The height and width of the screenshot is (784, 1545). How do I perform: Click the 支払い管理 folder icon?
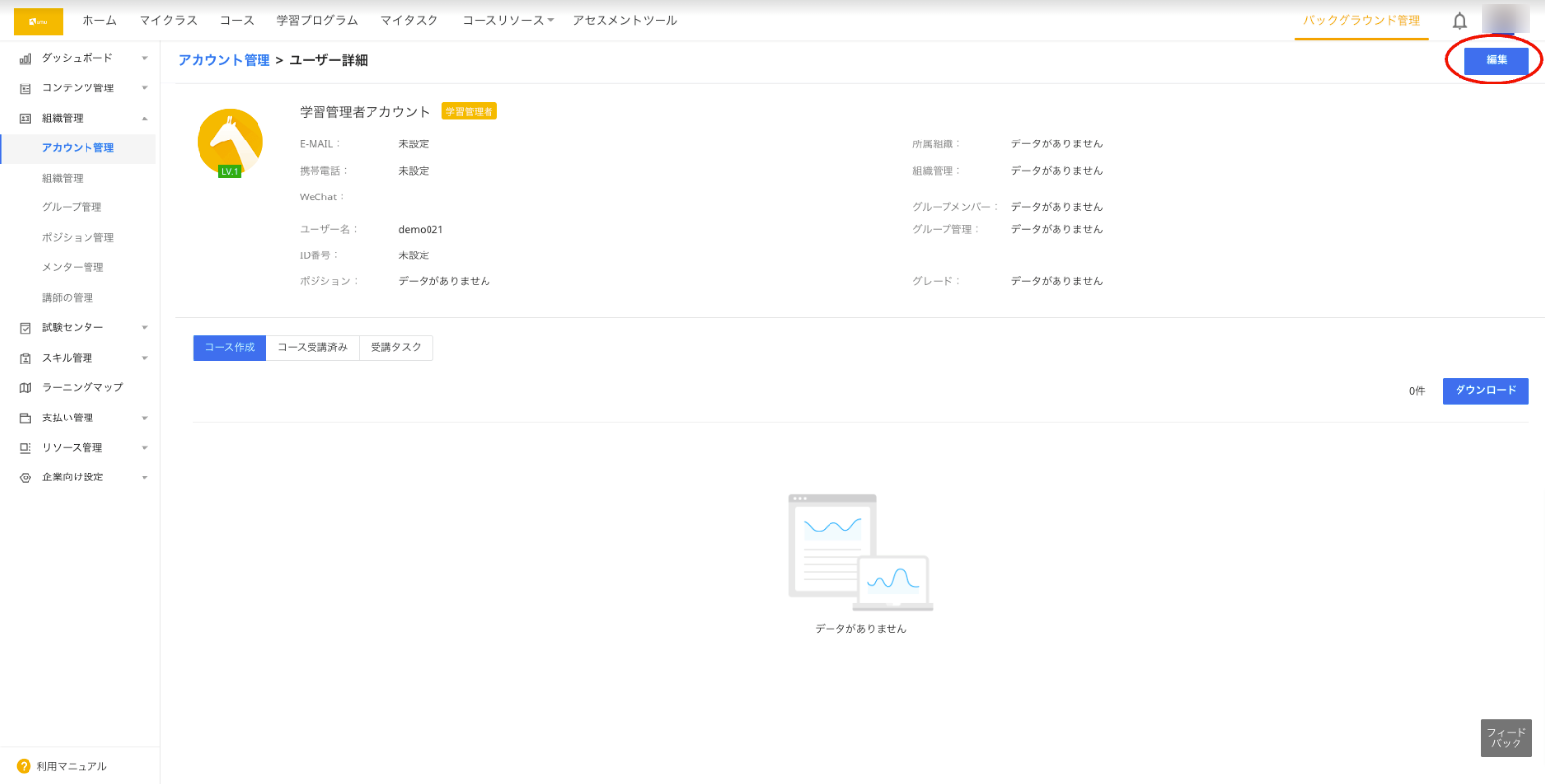26,419
